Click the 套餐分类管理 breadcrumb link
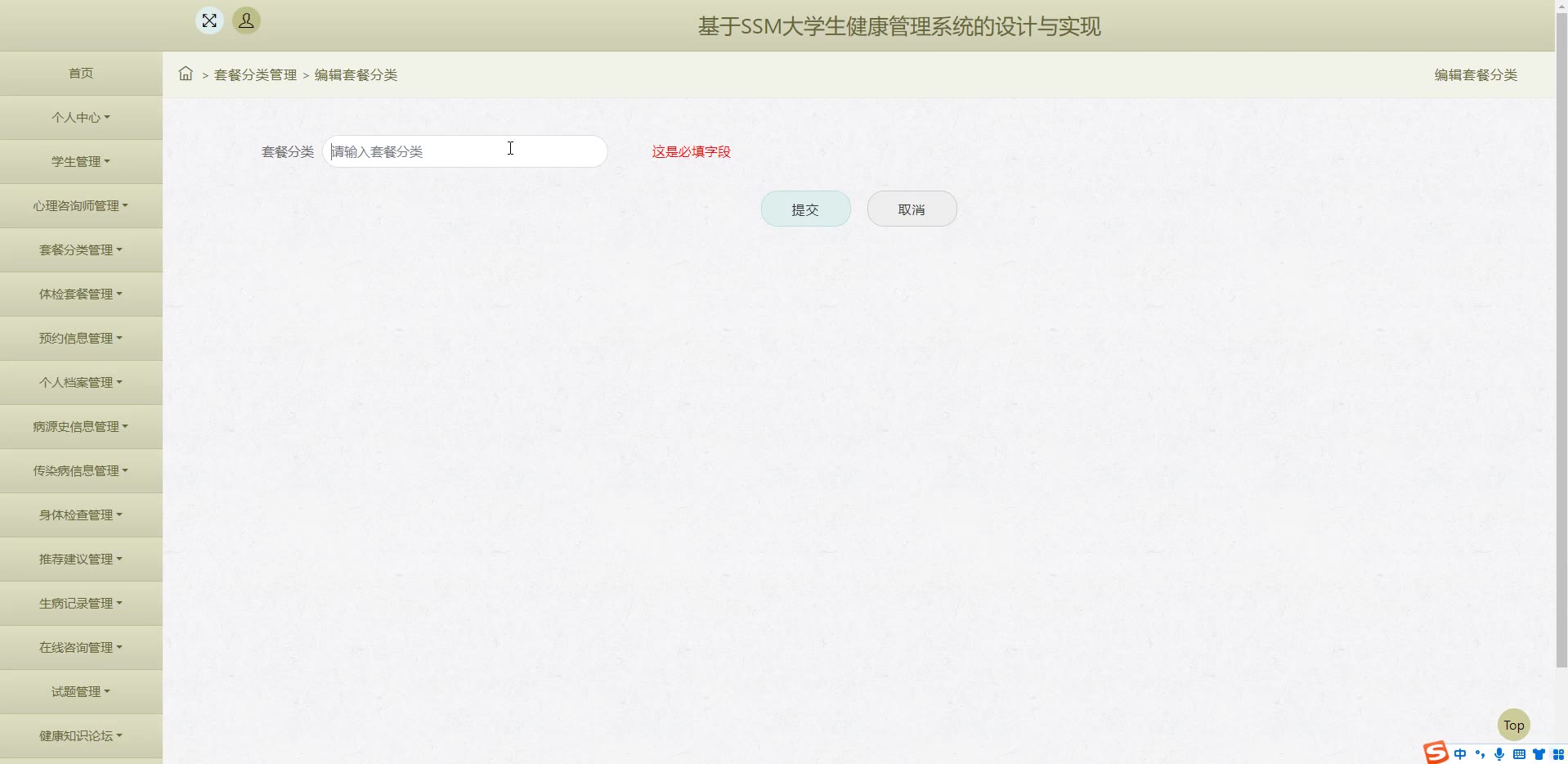This screenshot has height=764, width=1568. 255,74
